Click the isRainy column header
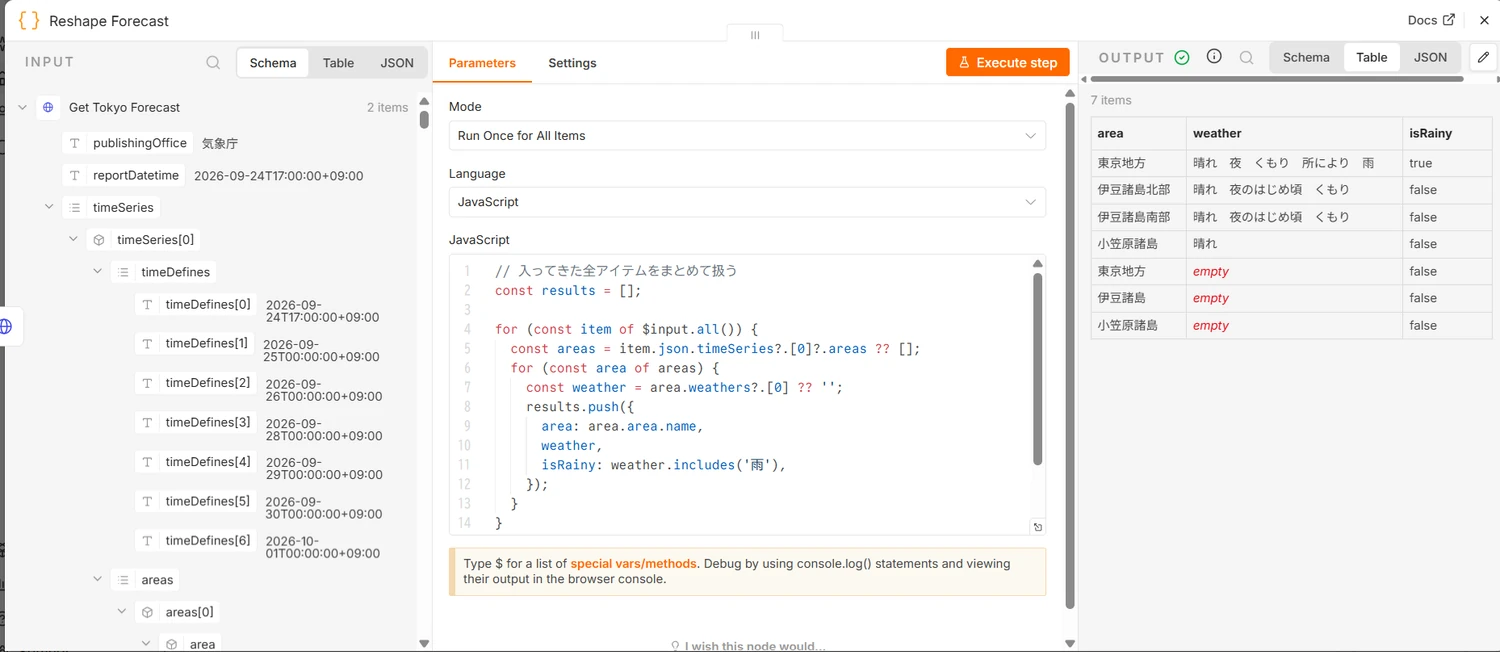Image resolution: width=1500 pixels, height=652 pixels. tap(1447, 133)
